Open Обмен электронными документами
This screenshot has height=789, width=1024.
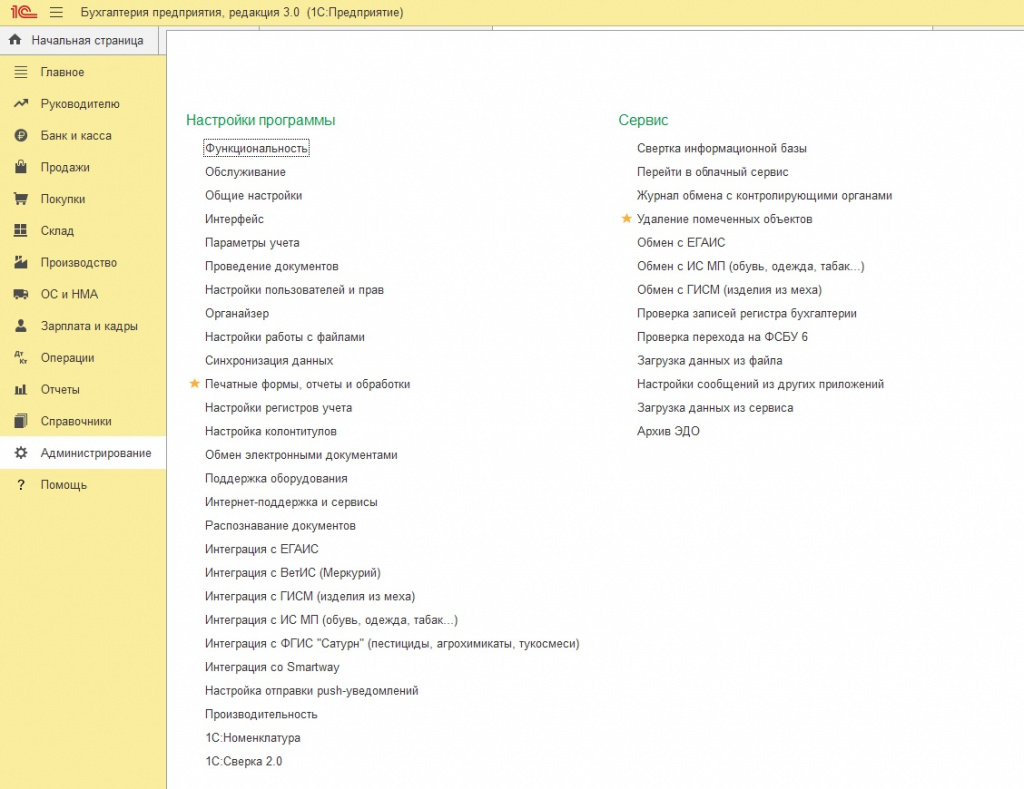301,455
